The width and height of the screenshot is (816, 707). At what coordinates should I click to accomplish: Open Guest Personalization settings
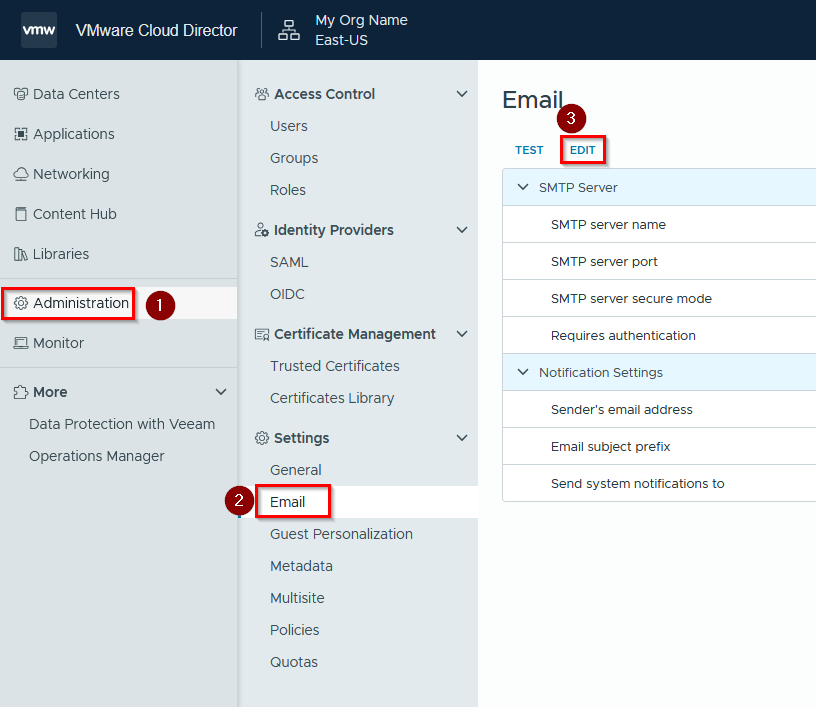click(x=341, y=534)
